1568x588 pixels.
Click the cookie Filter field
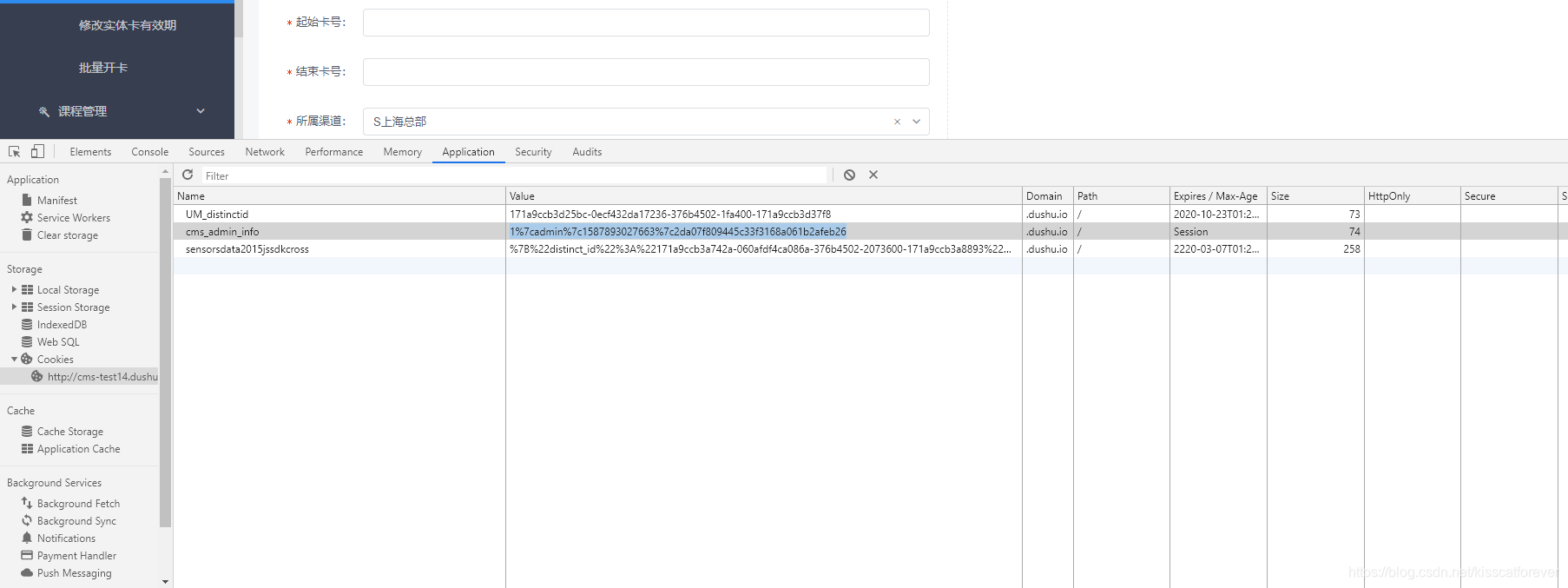pos(515,175)
